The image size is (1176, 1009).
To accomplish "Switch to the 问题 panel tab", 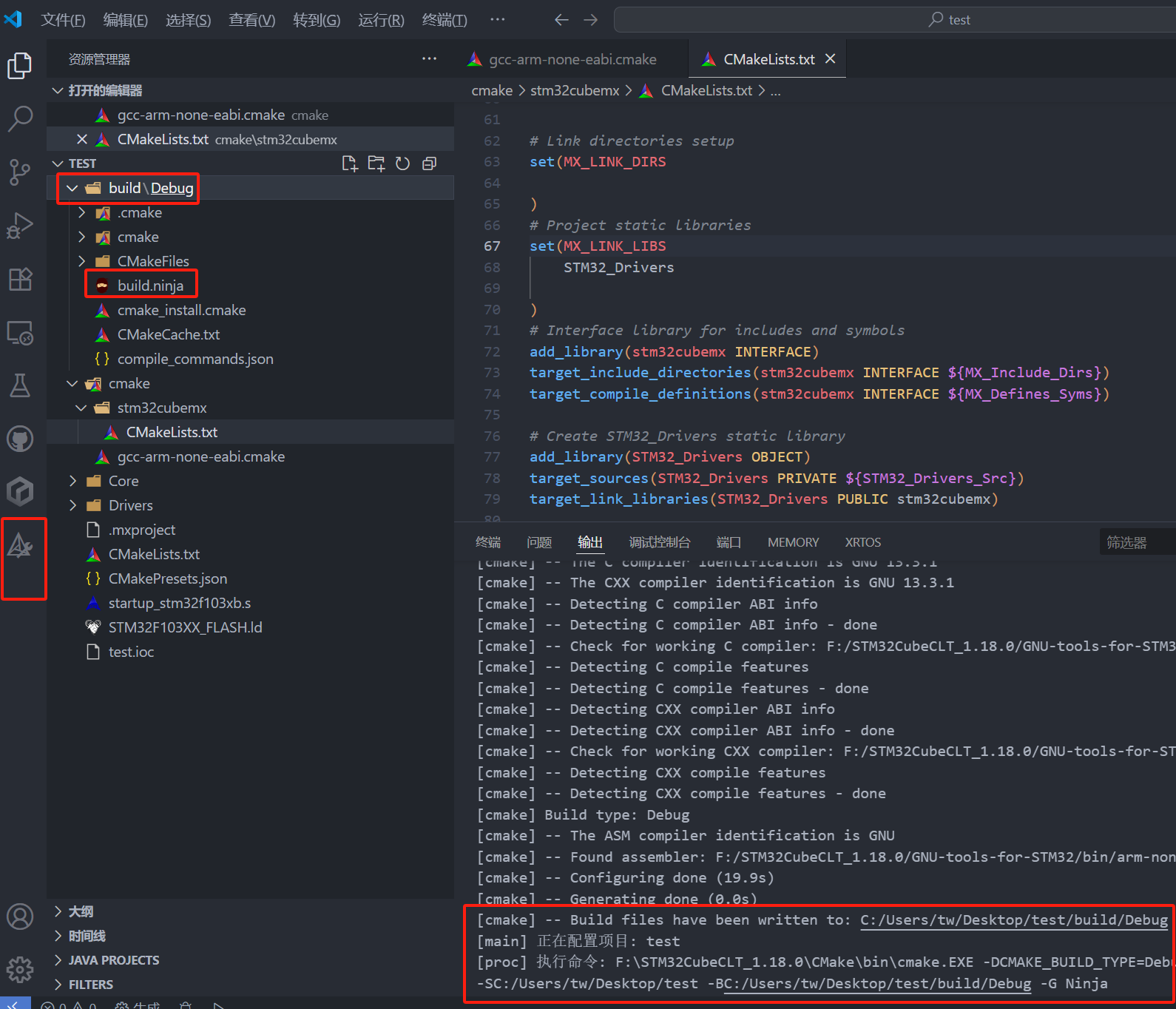I will tap(539, 542).
